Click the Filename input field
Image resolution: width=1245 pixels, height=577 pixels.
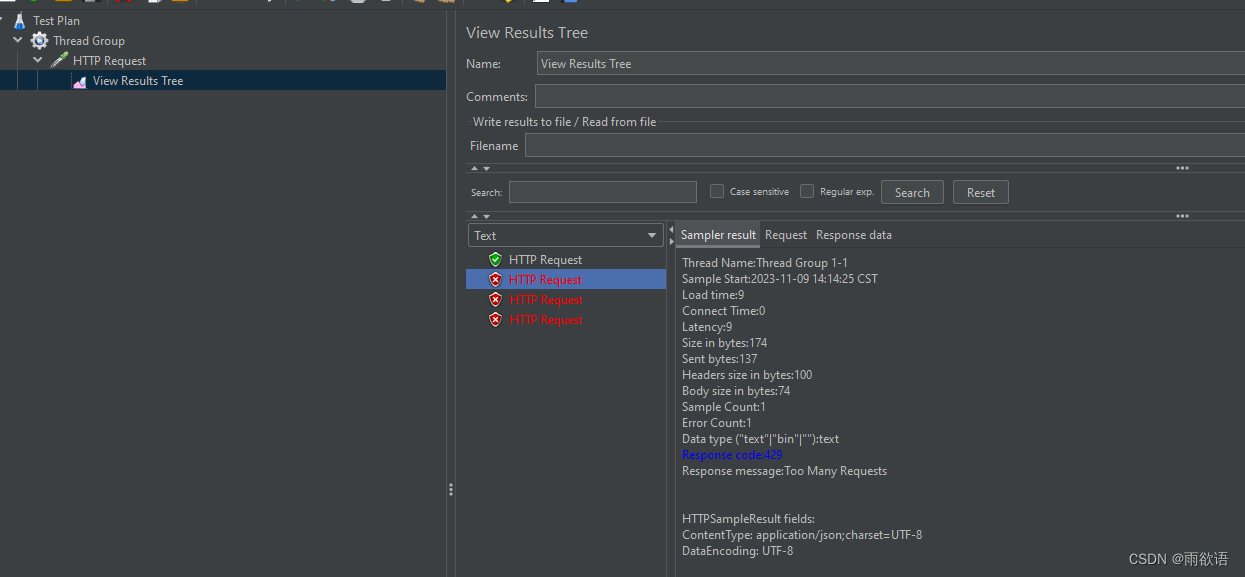pos(884,145)
